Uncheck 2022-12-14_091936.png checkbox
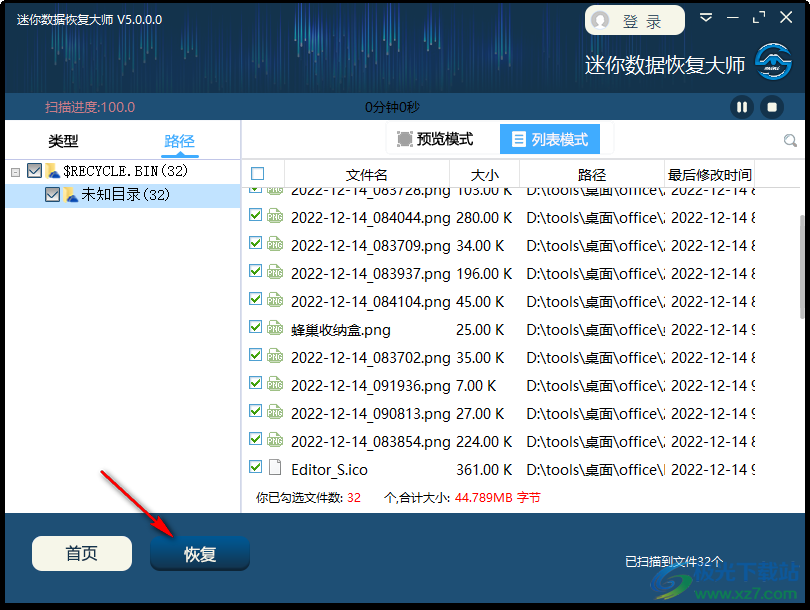Viewport: 810px width, 610px height. [255, 382]
